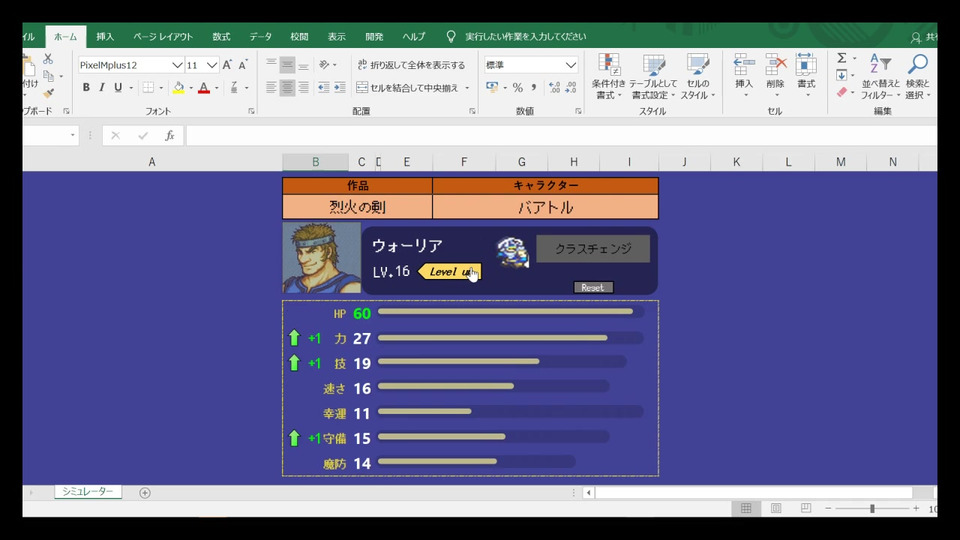The width and height of the screenshot is (960, 540).
Task: Open 条件付き書式 conditional formatting
Action: (x=609, y=77)
